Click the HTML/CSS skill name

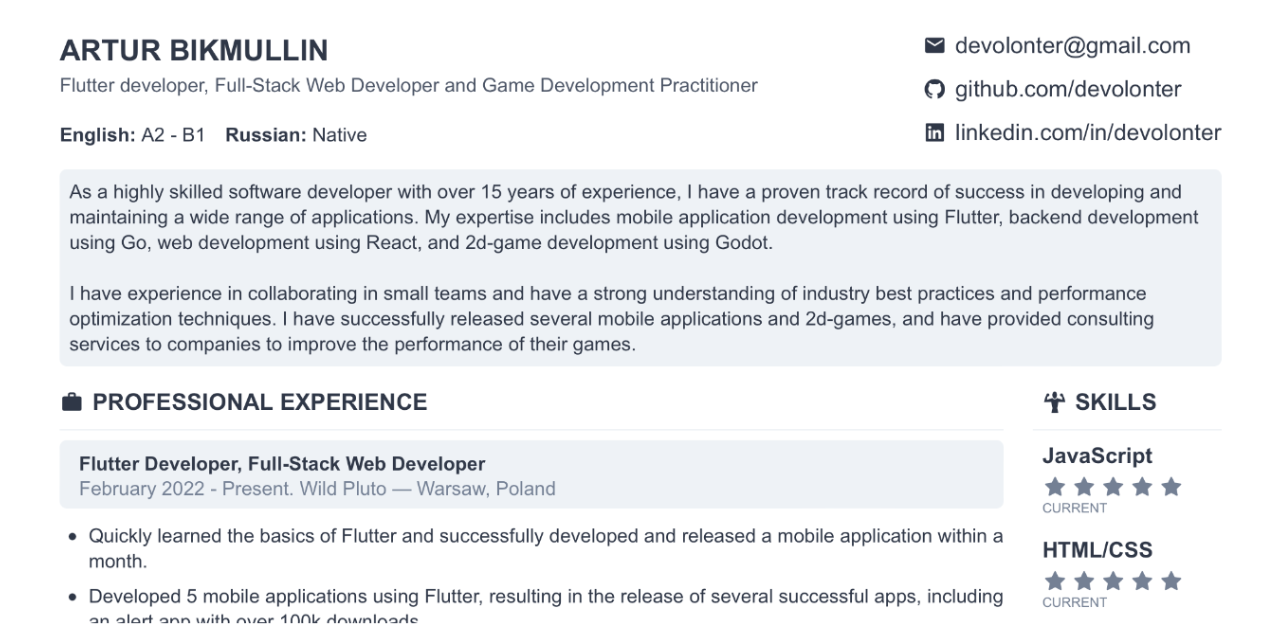point(1097,550)
